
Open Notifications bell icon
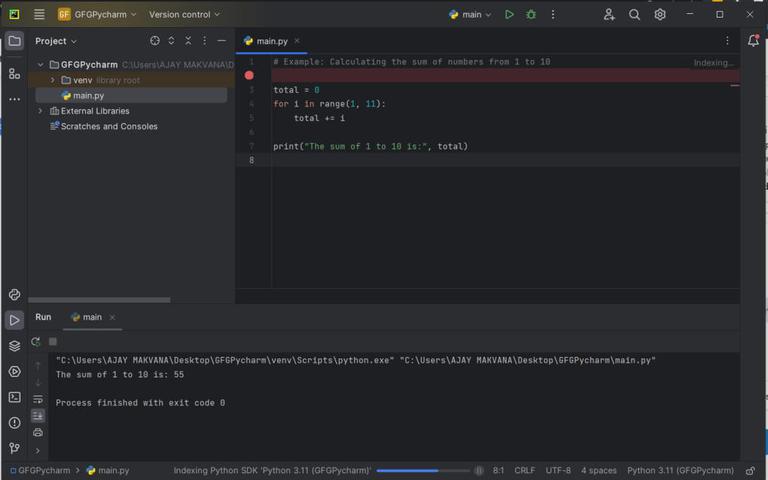[753, 41]
